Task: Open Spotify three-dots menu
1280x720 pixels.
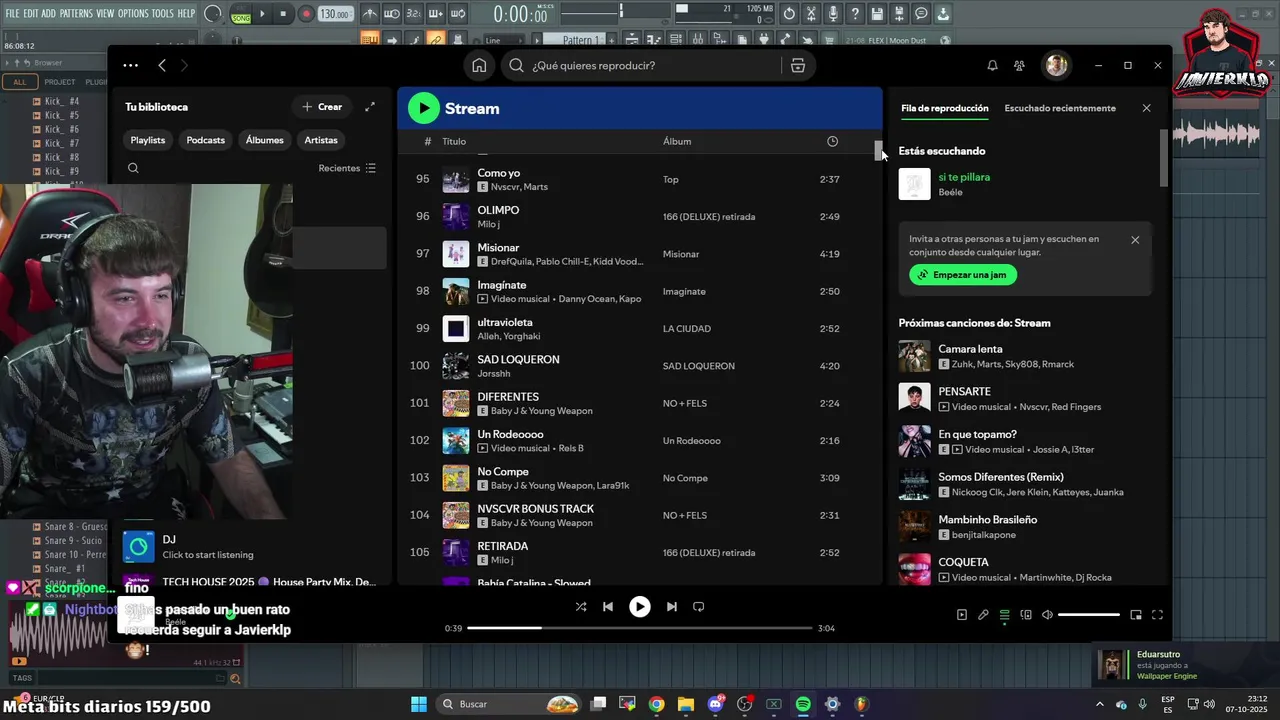Action: [131, 65]
